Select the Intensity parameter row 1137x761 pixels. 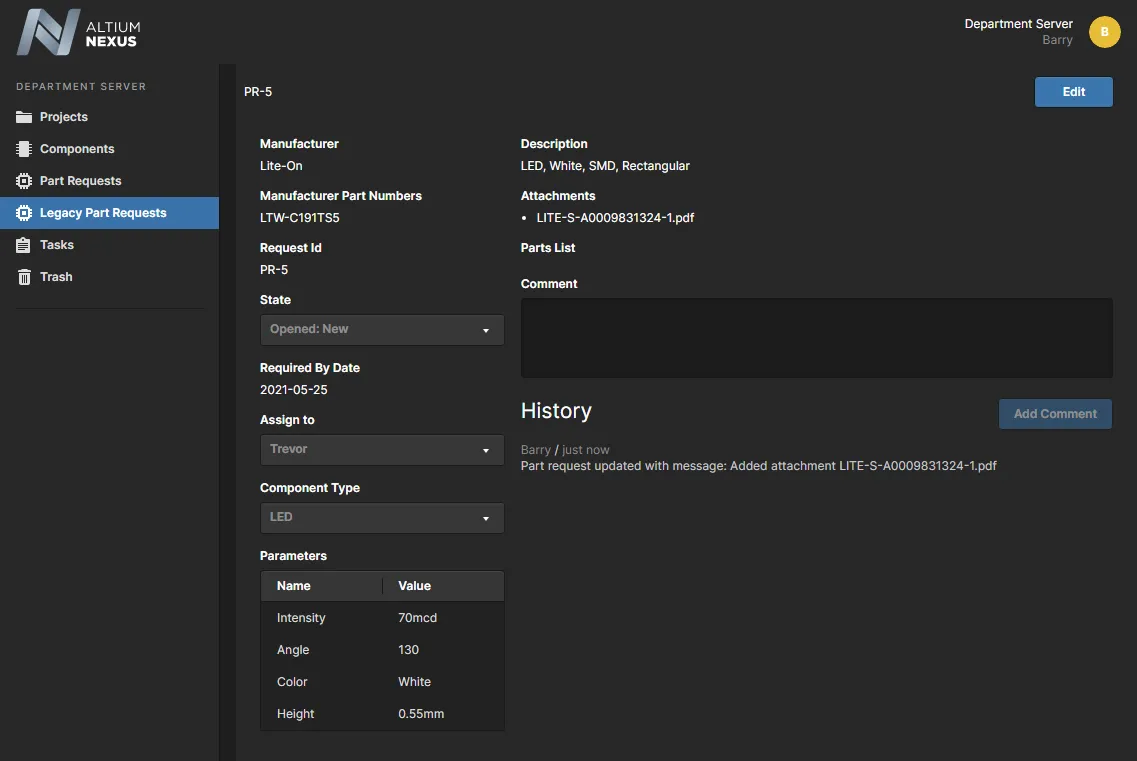(x=382, y=618)
